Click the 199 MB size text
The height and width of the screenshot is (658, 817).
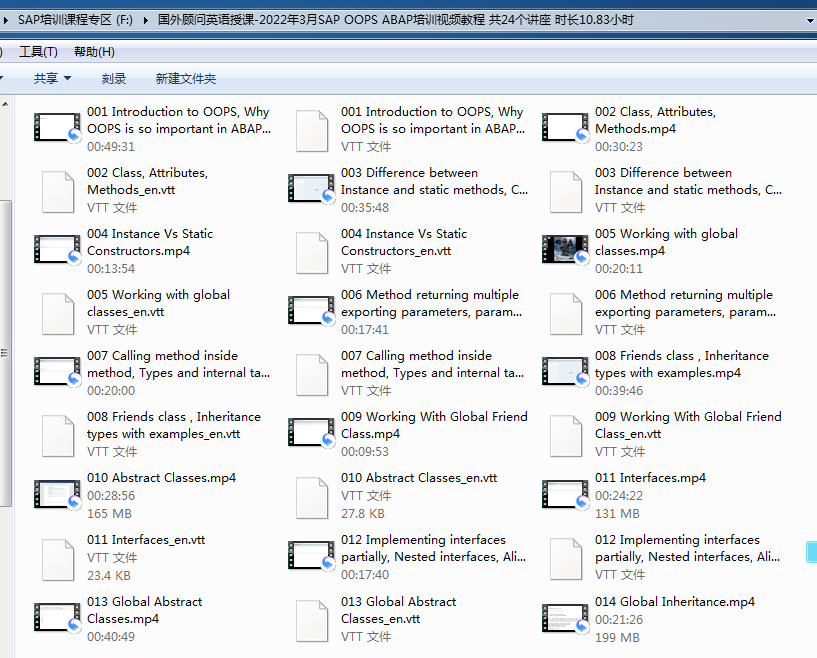[x=617, y=638]
